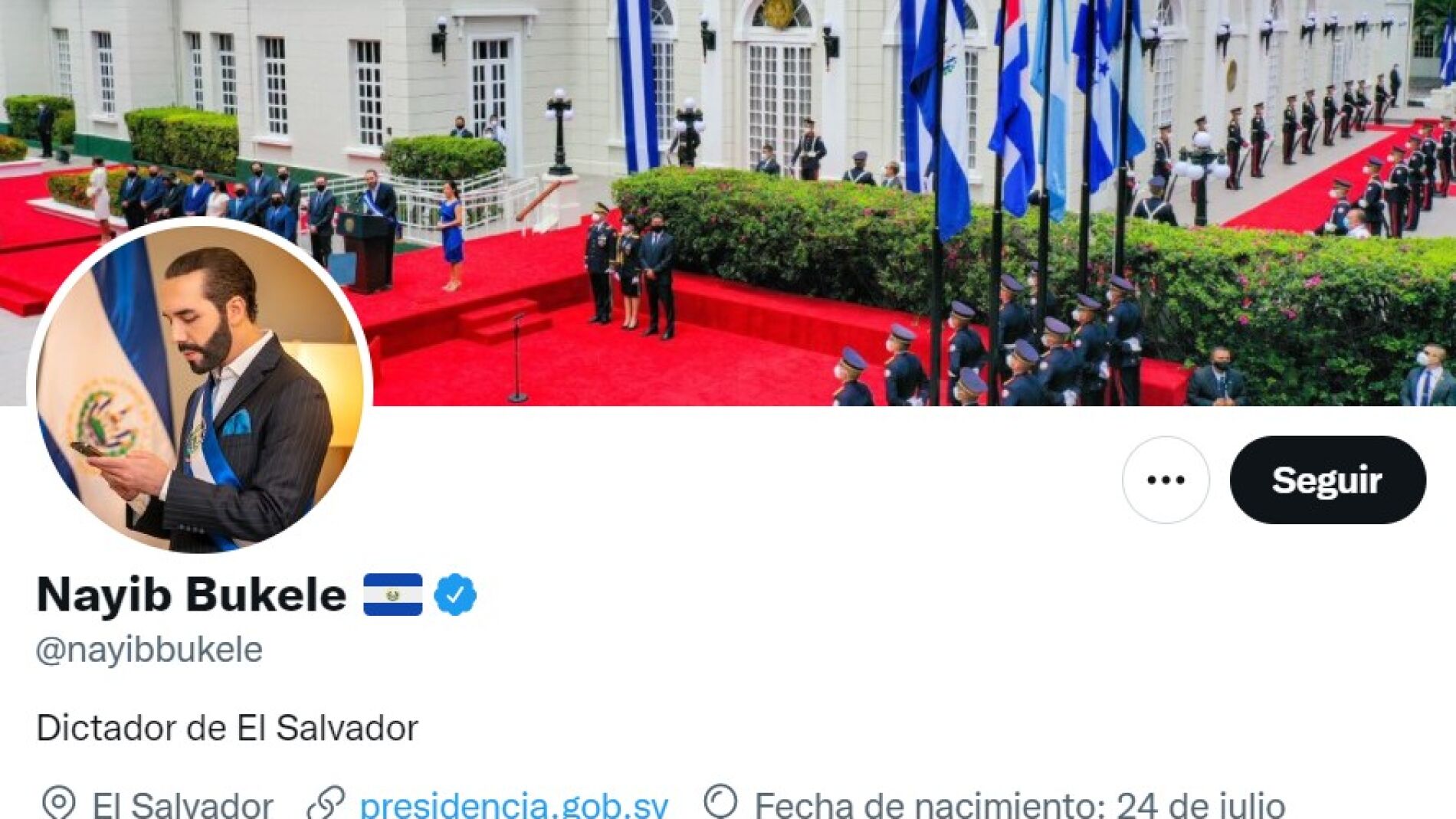
Task: Open the three-dot more options menu
Action: tap(1166, 480)
